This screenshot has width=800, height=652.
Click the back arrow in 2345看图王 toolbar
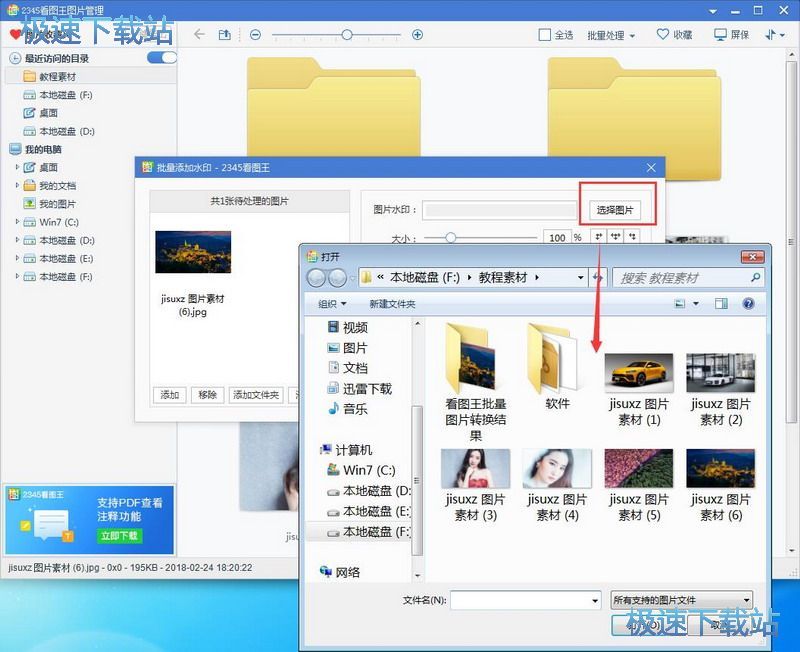pos(199,34)
